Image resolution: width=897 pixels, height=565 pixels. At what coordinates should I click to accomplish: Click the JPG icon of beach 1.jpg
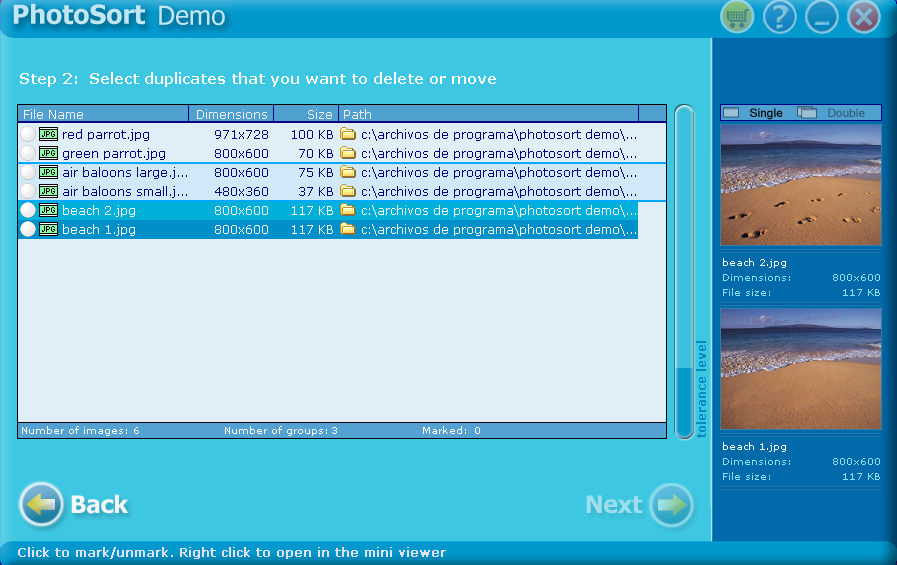click(49, 229)
